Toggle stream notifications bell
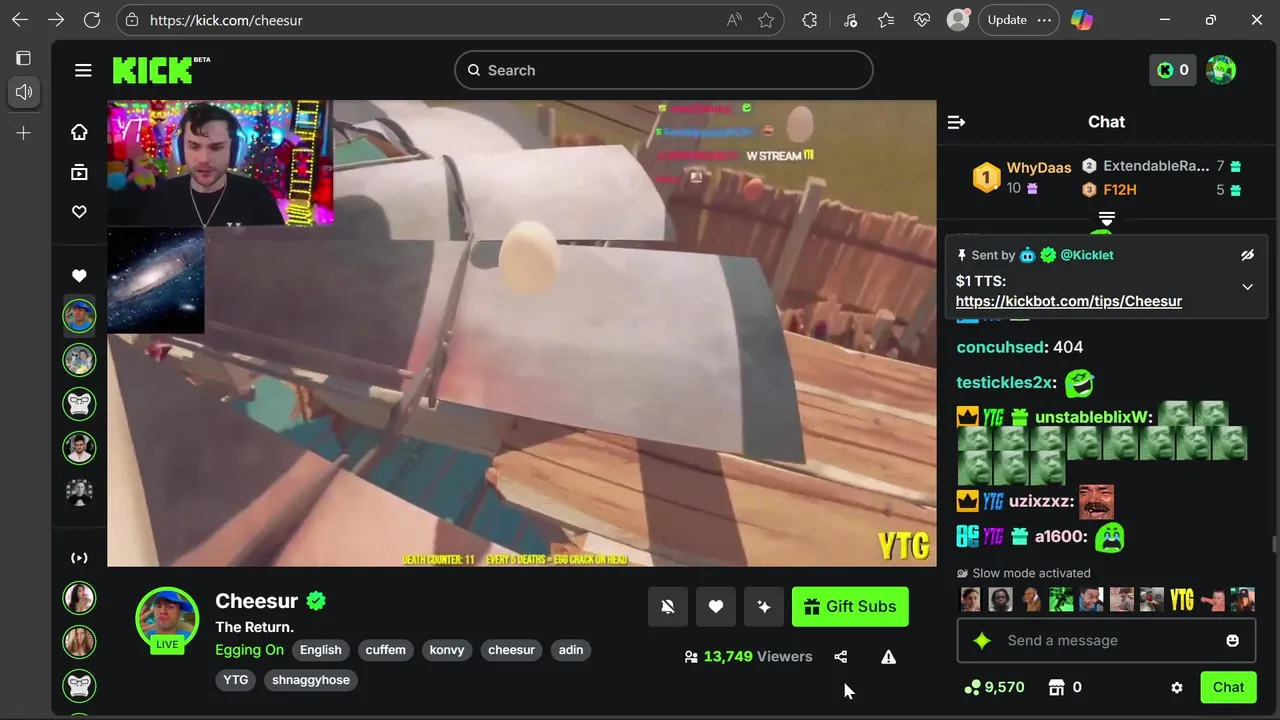 [x=668, y=606]
